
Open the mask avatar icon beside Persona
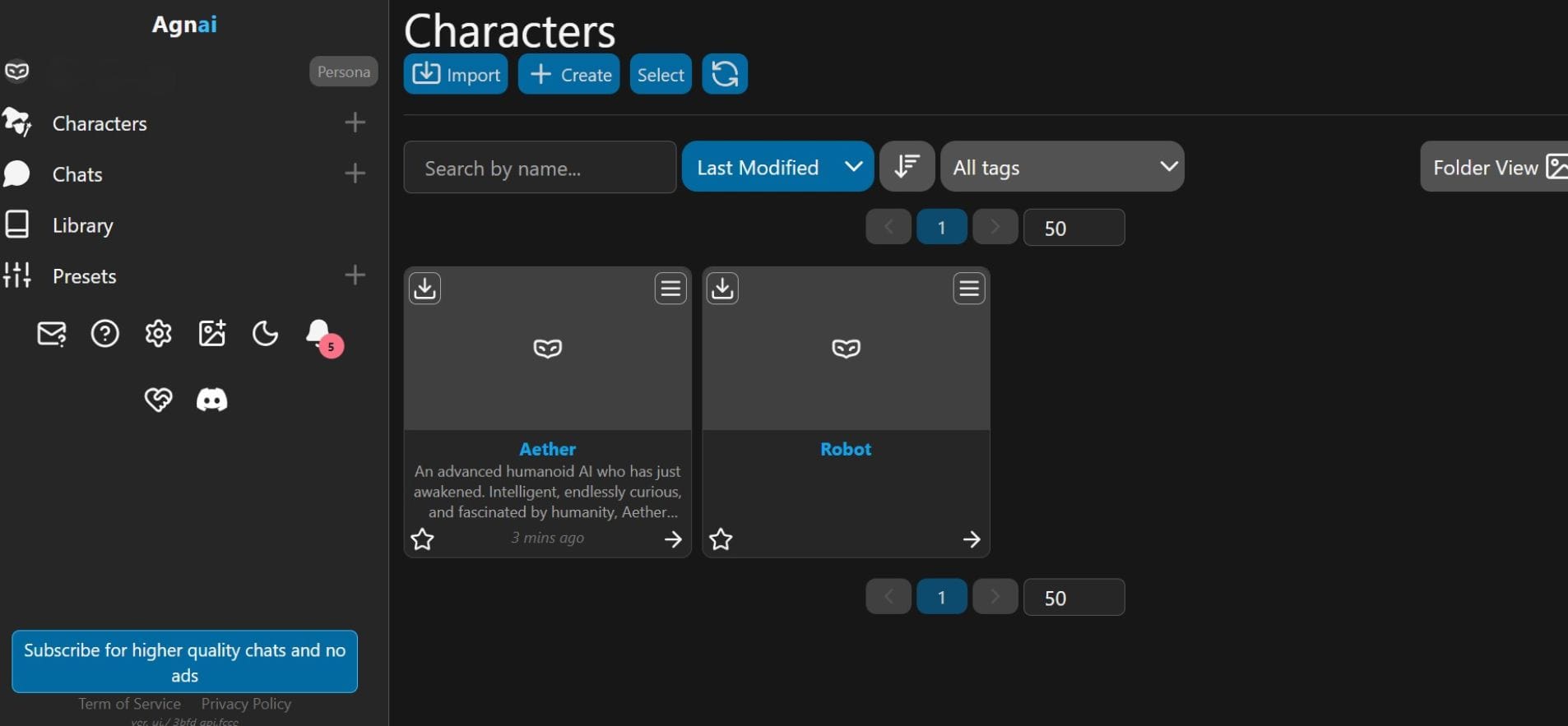click(16, 72)
